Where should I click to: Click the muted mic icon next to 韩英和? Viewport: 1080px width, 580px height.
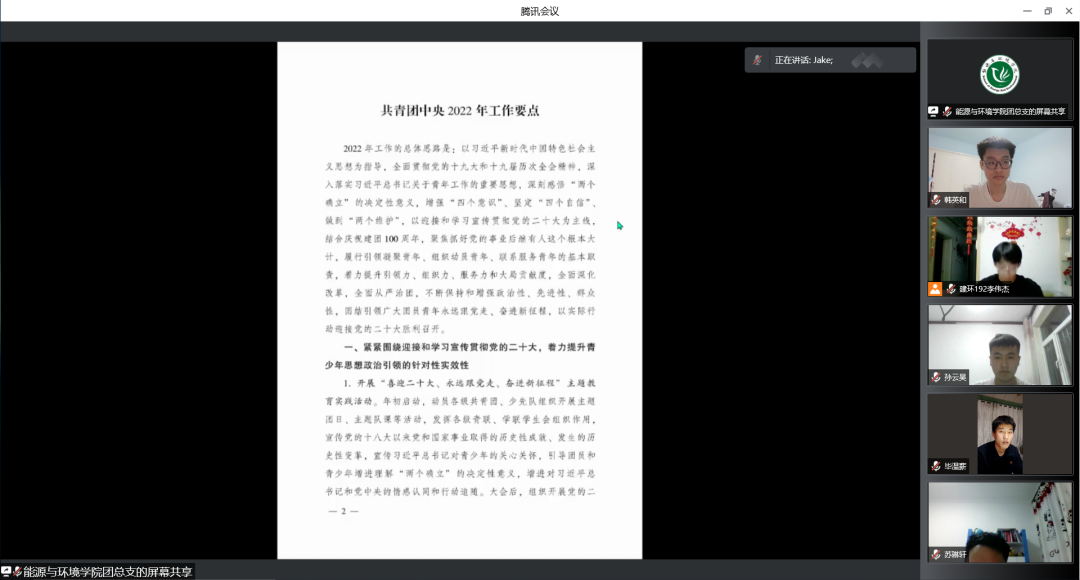point(936,200)
